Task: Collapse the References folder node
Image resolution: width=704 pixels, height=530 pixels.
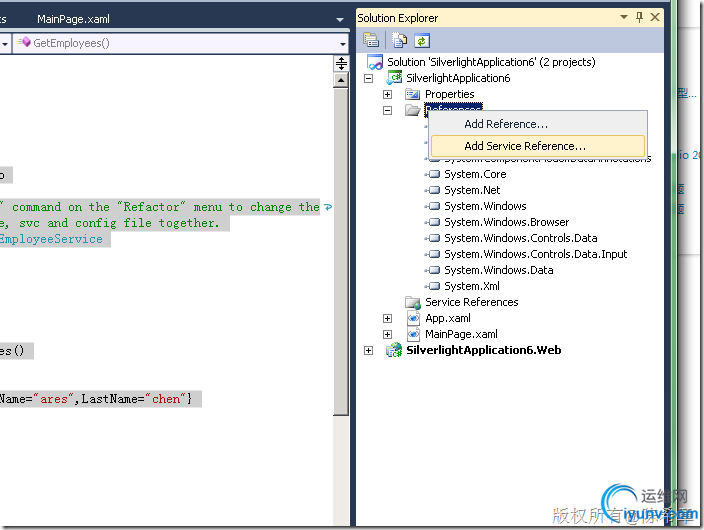Action: coord(388,110)
